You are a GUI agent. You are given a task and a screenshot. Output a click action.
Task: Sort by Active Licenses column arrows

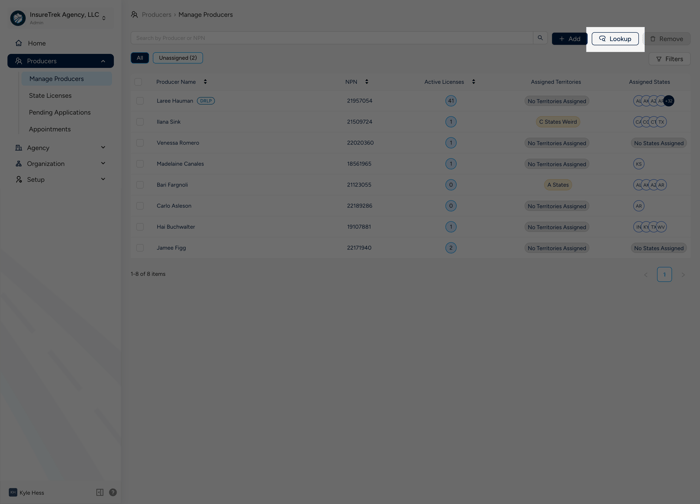473,82
